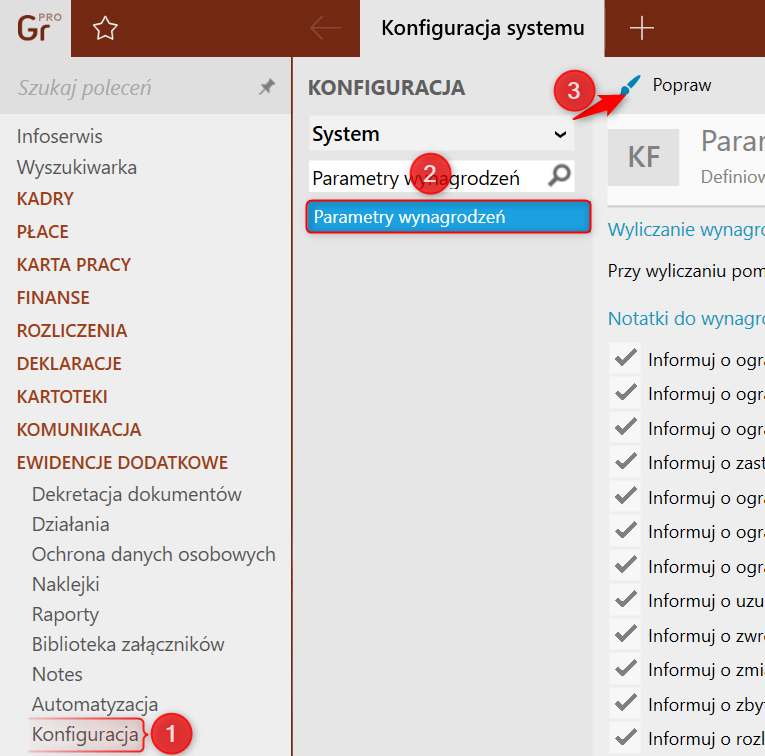Open a new tab with plus icon

tap(641, 29)
